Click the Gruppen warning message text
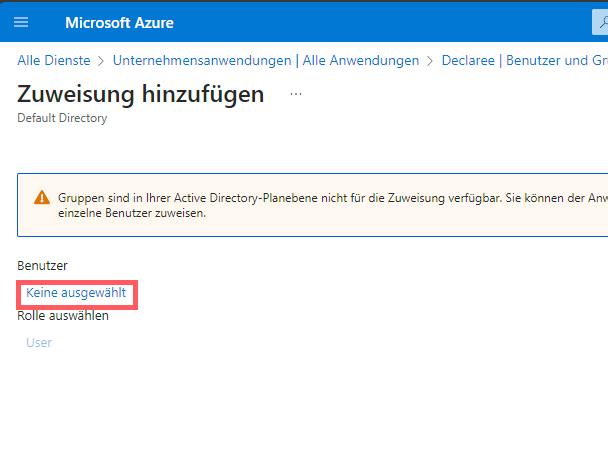 (333, 205)
